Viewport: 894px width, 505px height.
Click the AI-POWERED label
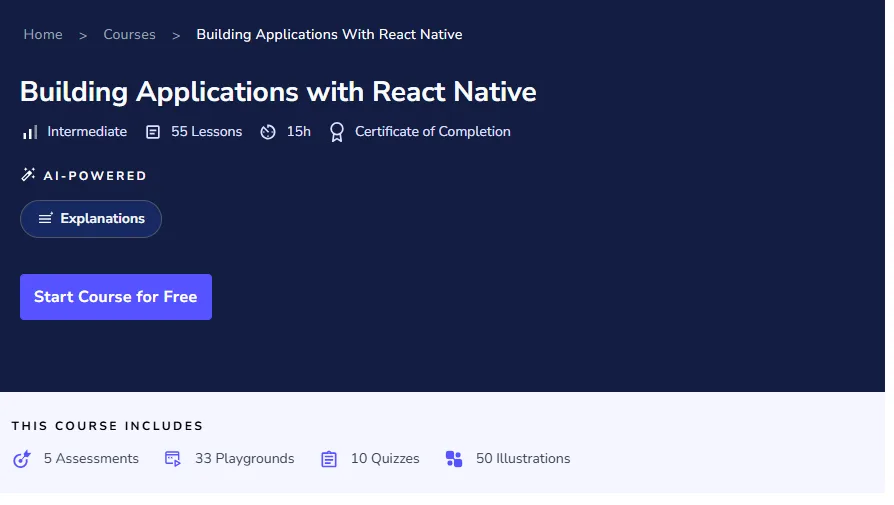point(95,176)
